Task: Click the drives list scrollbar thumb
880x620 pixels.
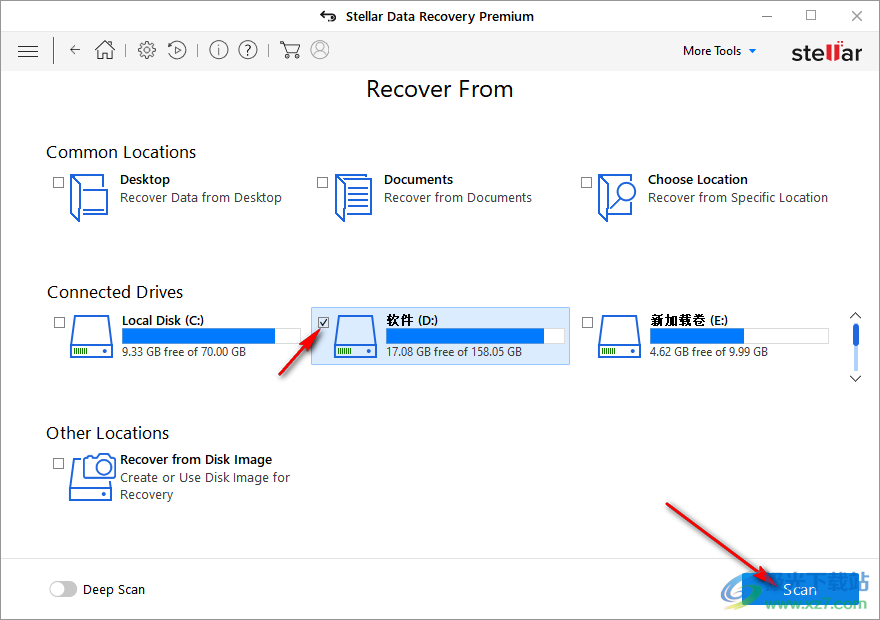Action: pos(856,335)
